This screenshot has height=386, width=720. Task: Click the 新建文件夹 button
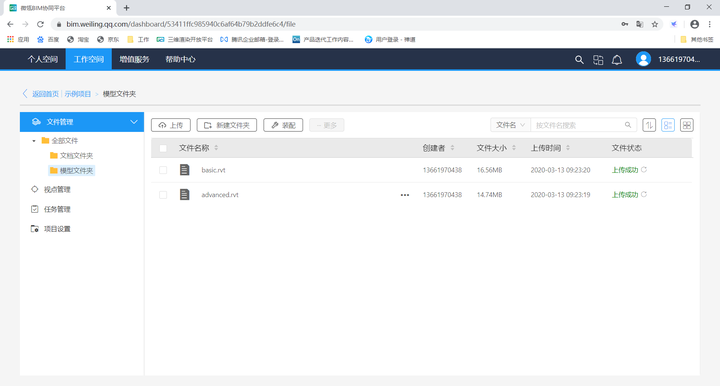click(x=227, y=125)
